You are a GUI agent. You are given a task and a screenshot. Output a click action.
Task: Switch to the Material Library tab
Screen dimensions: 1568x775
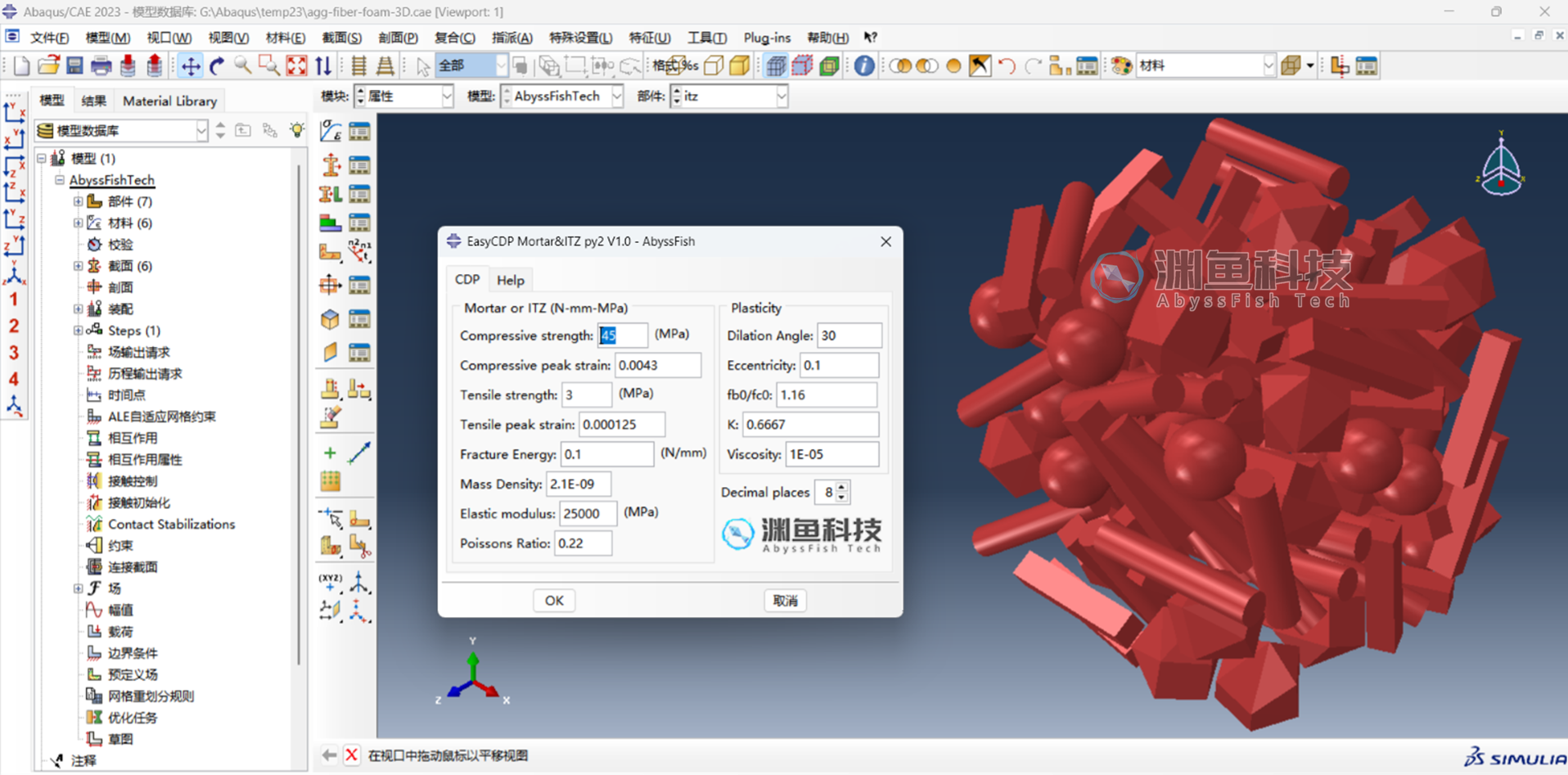coord(169,101)
